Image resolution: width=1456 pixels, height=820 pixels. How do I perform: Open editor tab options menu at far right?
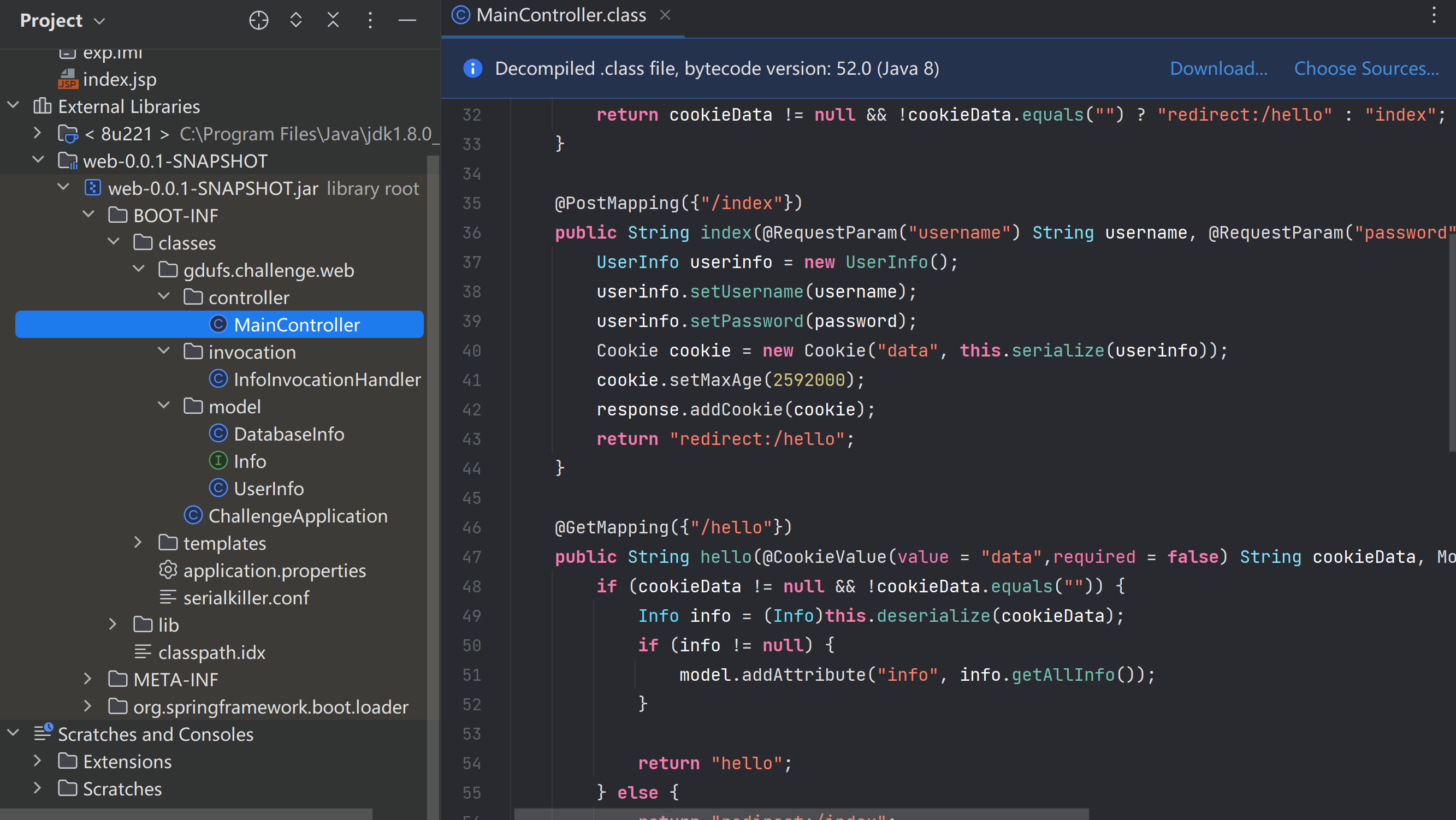[x=1434, y=15]
